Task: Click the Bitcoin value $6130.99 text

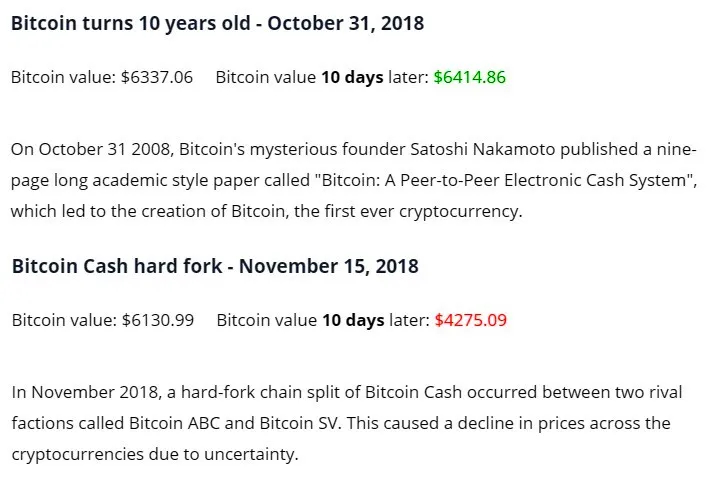Action: (103, 320)
